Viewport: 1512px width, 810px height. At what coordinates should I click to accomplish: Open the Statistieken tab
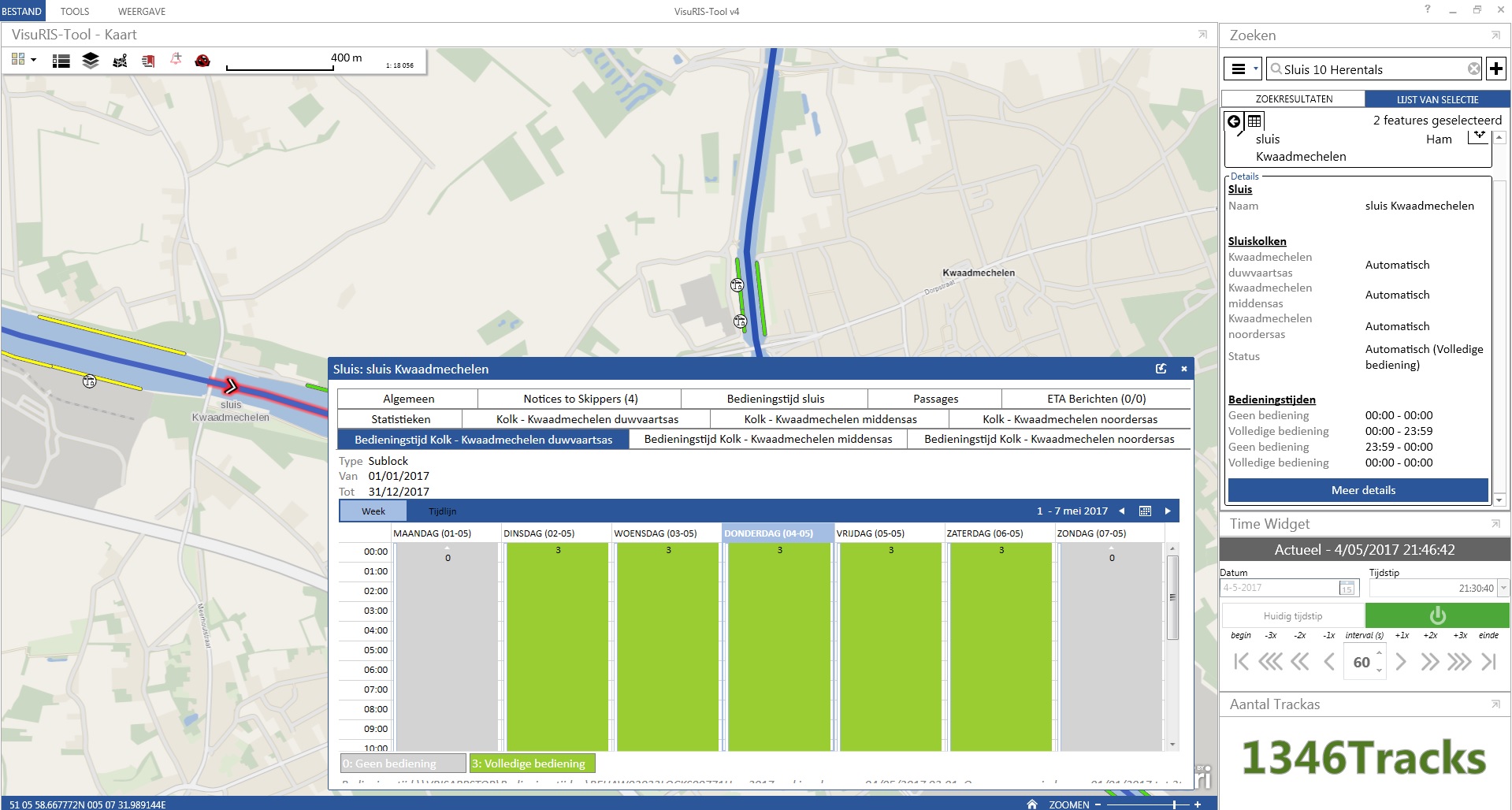(400, 419)
